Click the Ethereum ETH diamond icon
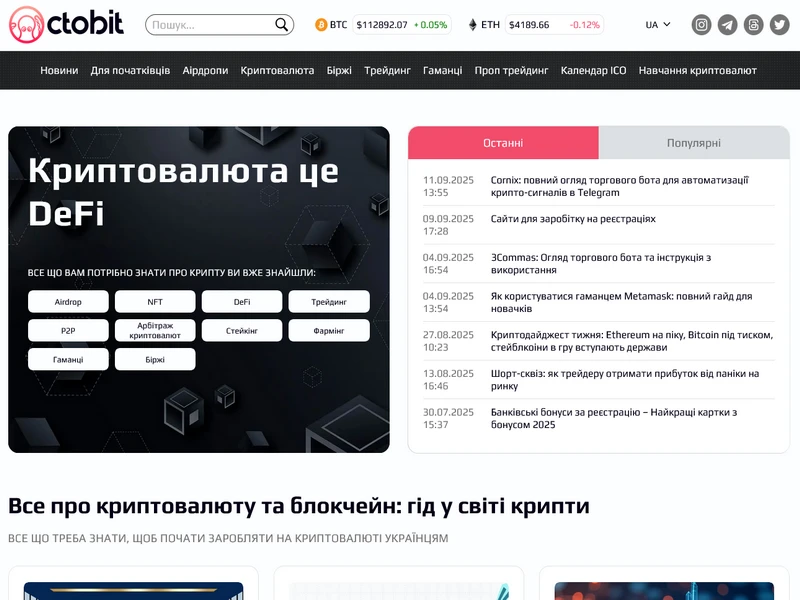This screenshot has width=800, height=600. 472,24
